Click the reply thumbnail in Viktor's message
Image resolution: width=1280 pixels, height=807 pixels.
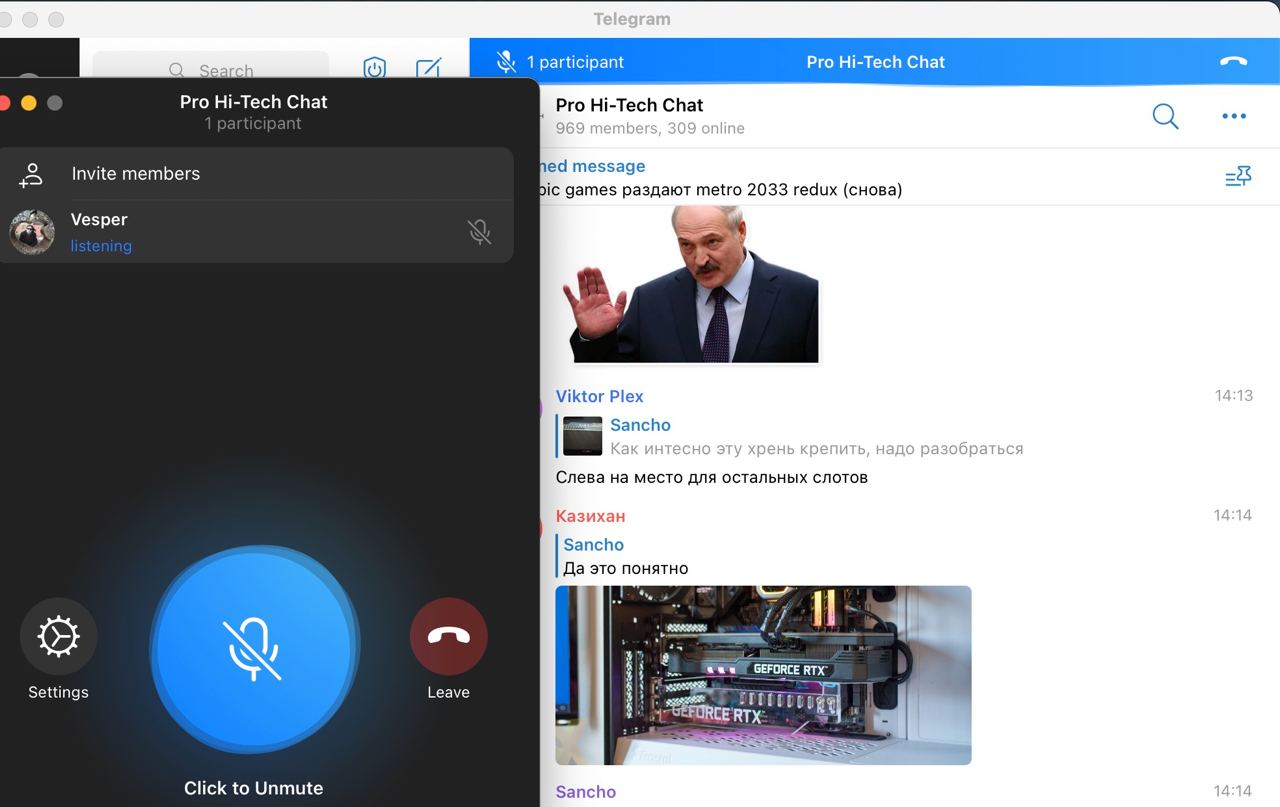pos(583,437)
